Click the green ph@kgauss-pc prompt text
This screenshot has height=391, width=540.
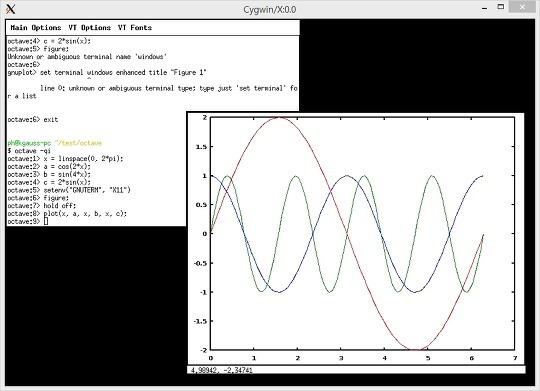[x=29, y=143]
